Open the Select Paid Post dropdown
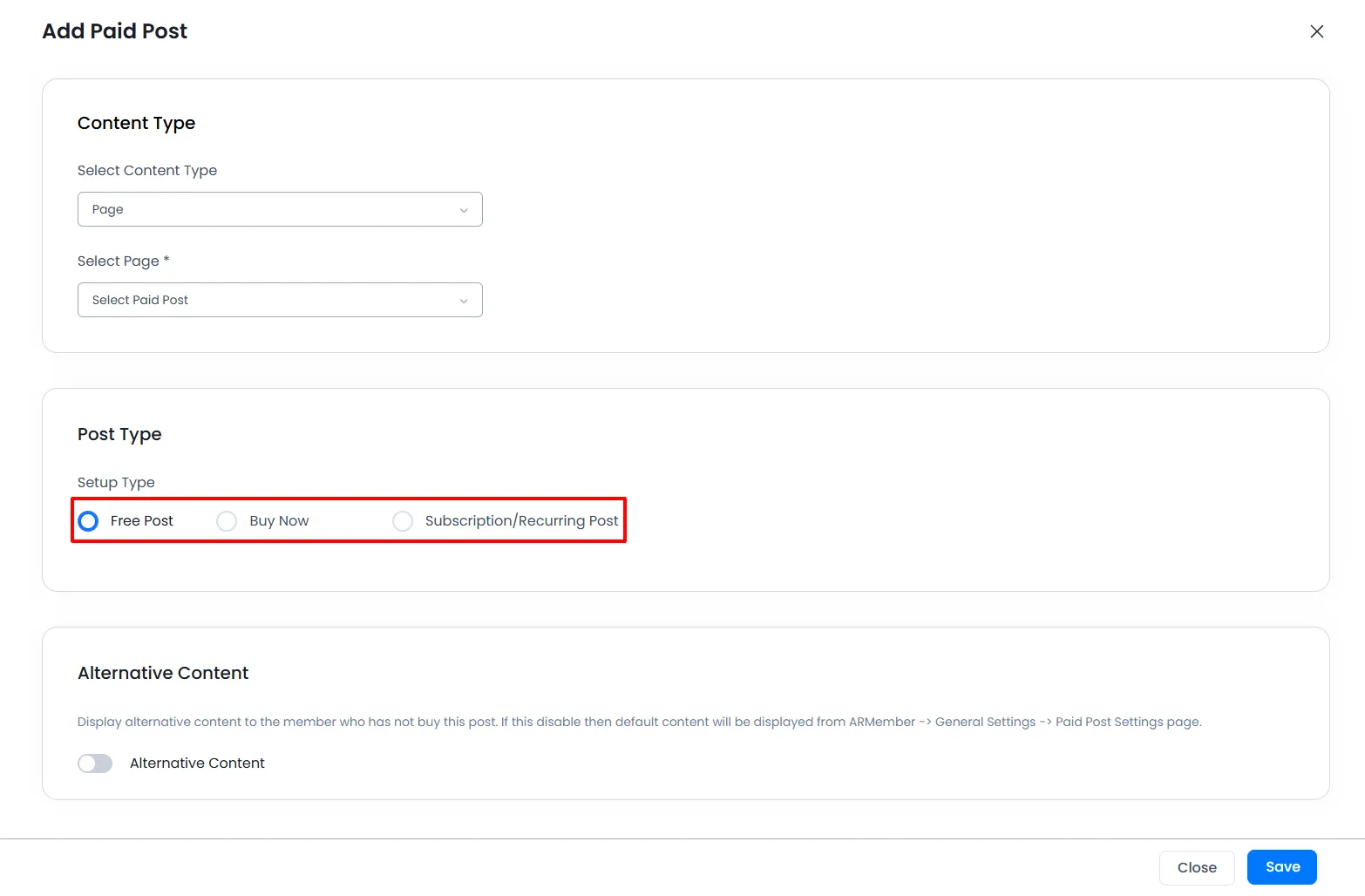Image resolution: width=1365 pixels, height=896 pixels. click(279, 300)
